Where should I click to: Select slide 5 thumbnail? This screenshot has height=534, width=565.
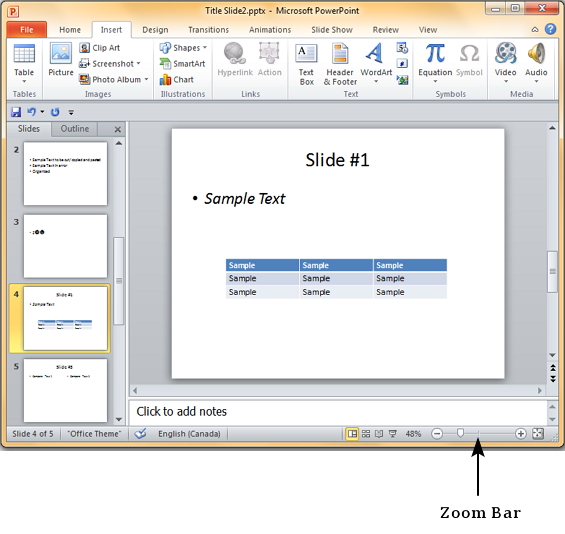65,390
